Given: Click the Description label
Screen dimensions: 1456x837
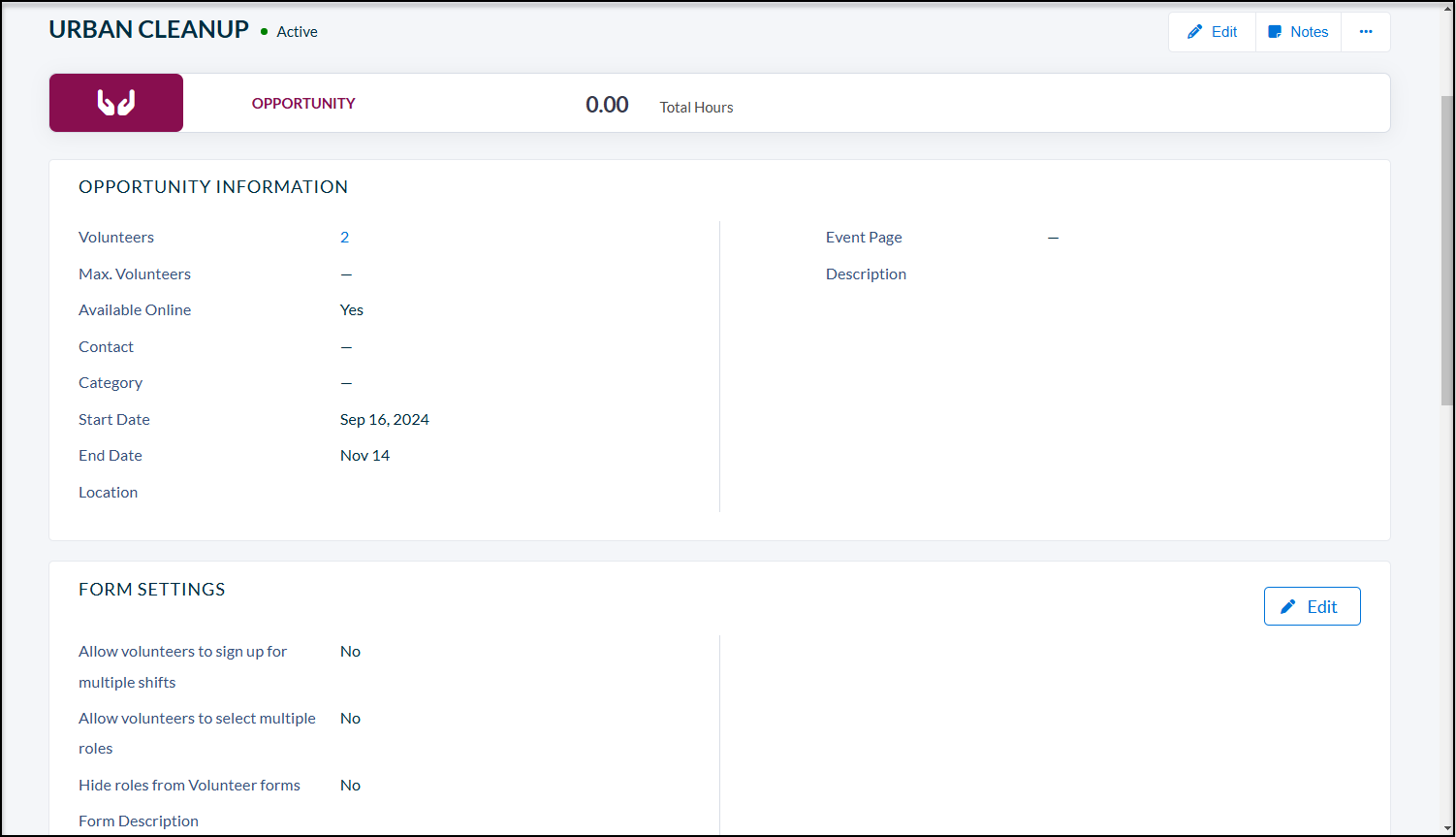Looking at the screenshot, I should [x=866, y=274].
